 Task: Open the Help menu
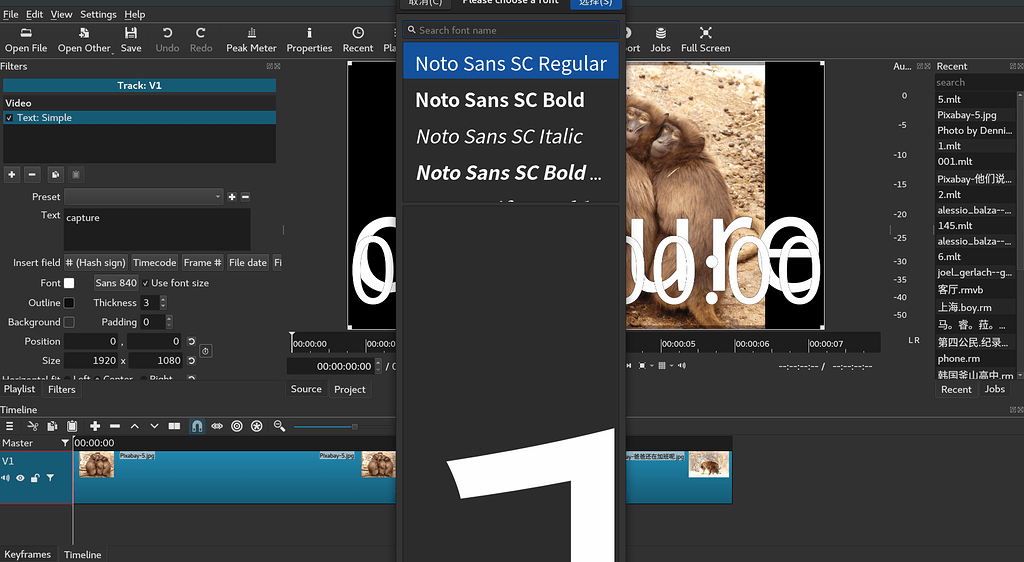click(135, 14)
